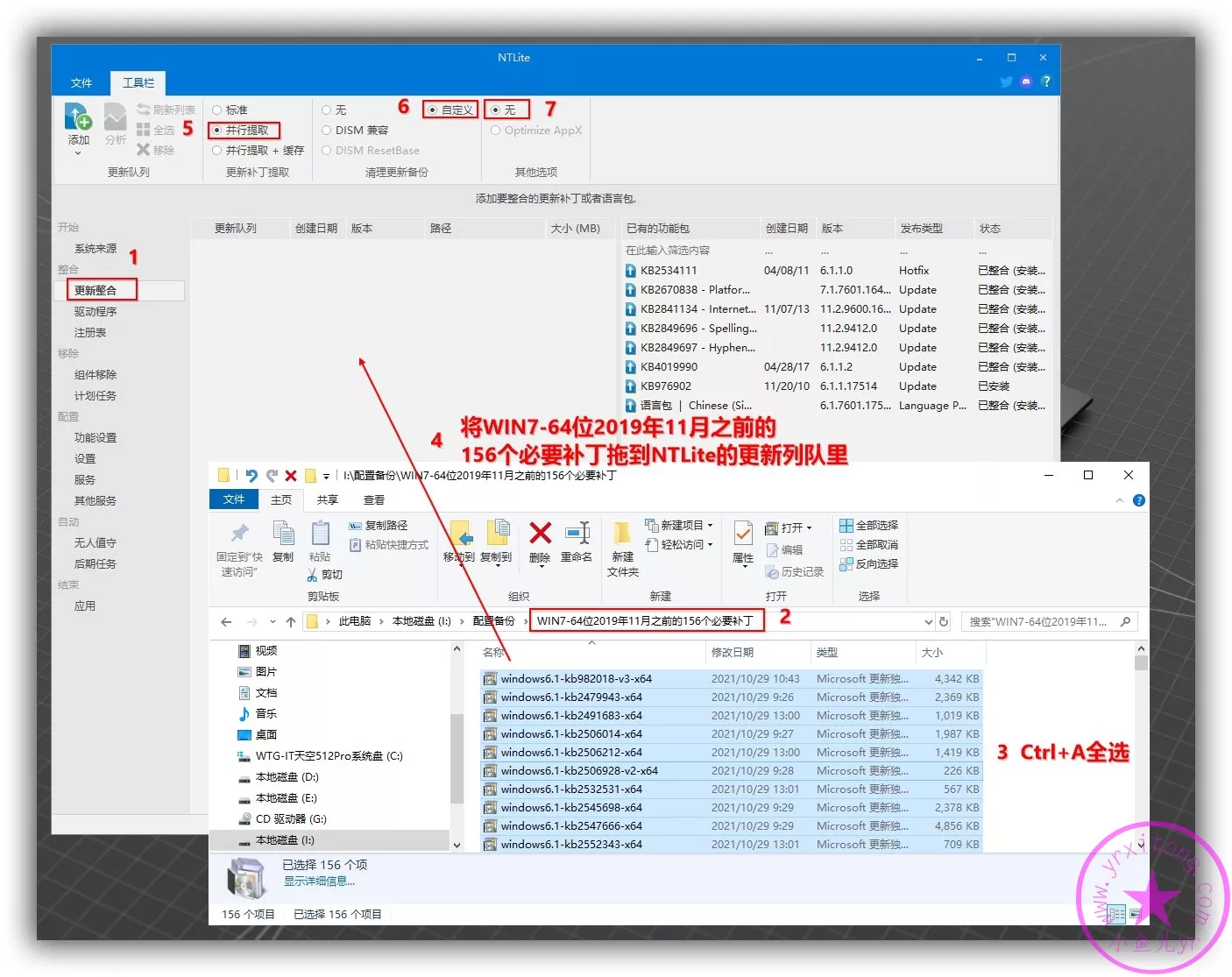The width and height of the screenshot is (1232, 977).
Task: Collapse the Explorer ribbon chevron
Action: tap(1119, 500)
